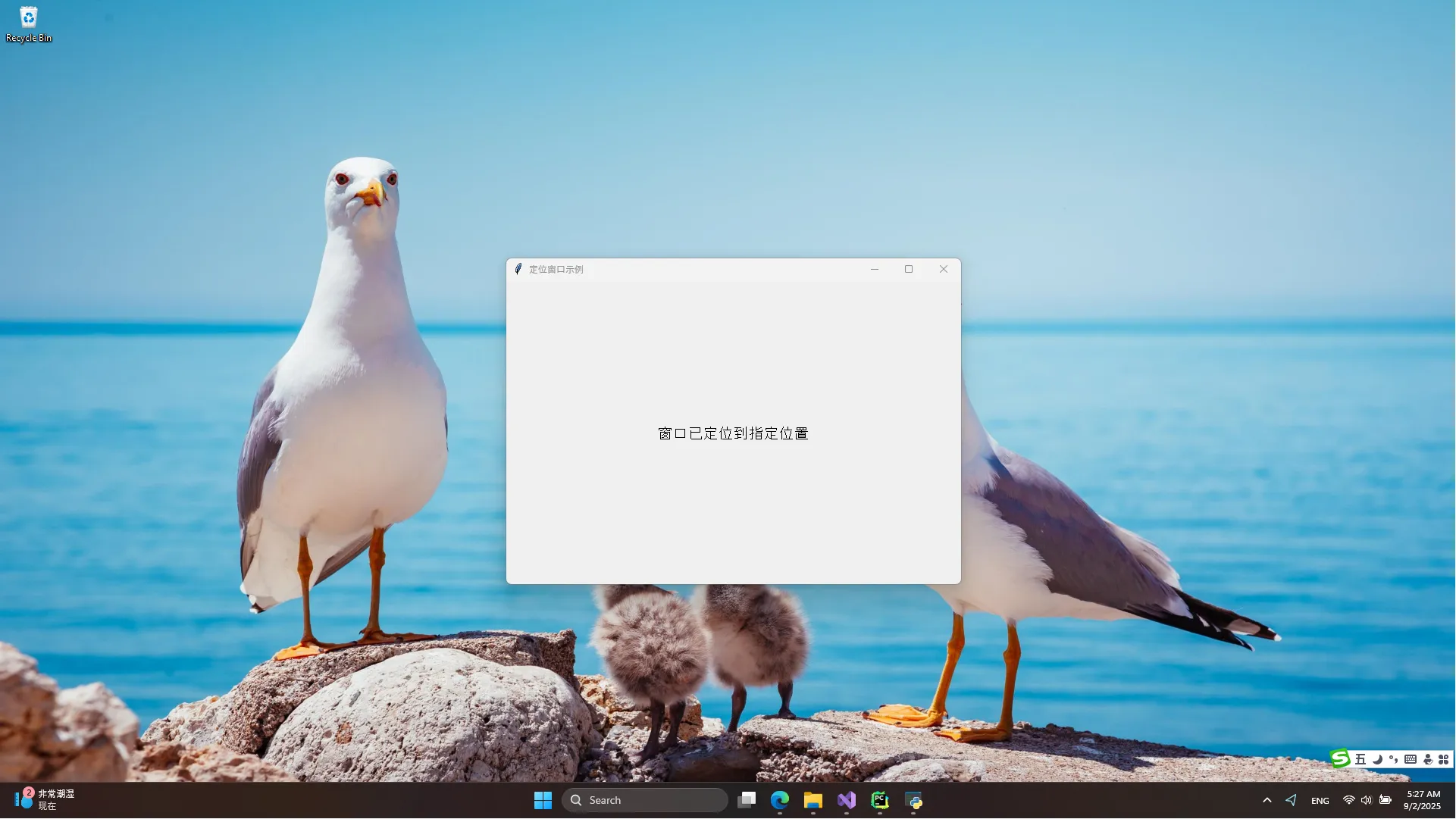Open Microsoft Edge from the taskbar
Screen dimensions: 1456x819
tap(779, 800)
